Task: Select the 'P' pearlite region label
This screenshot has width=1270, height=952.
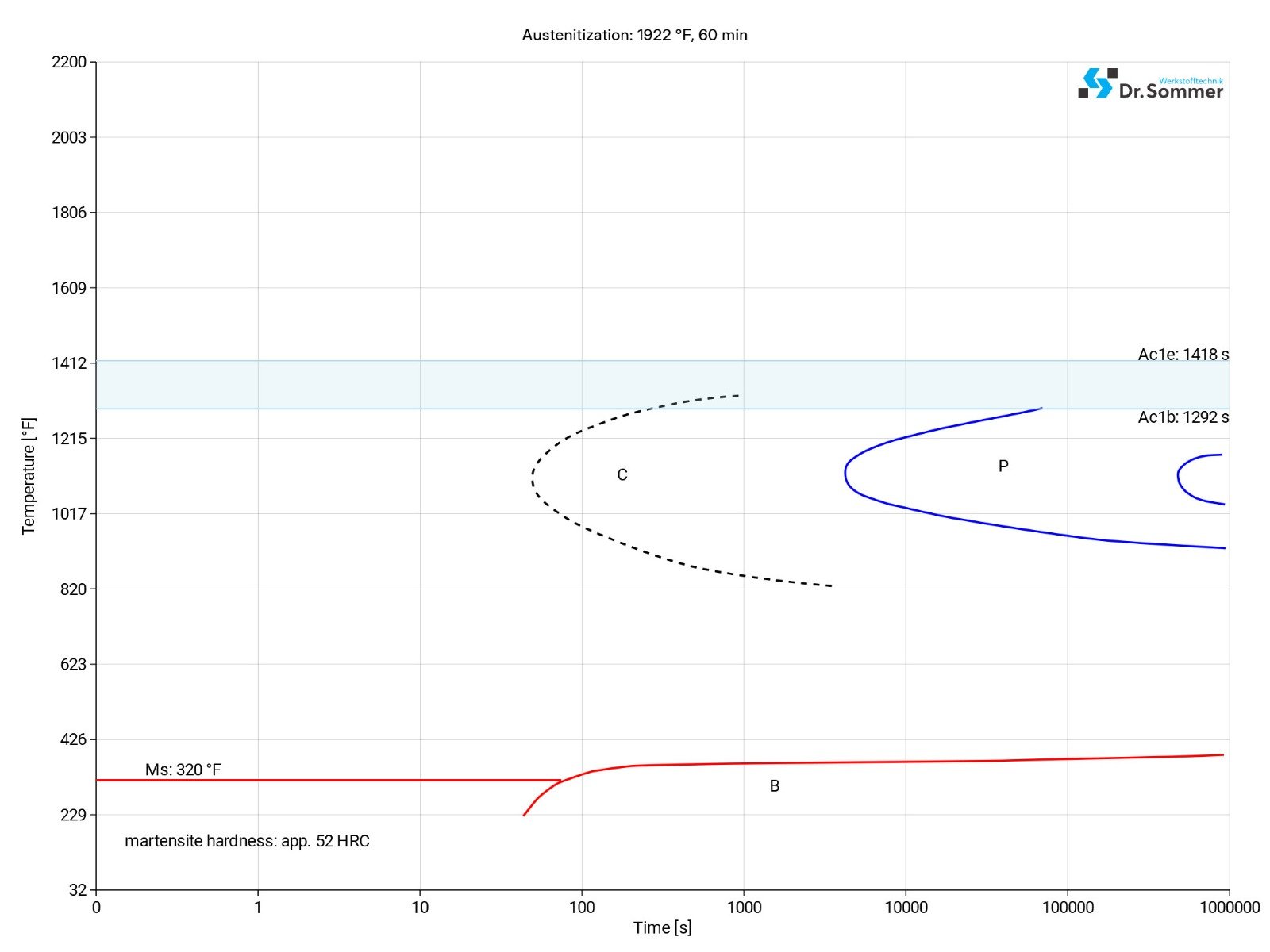Action: [x=1003, y=466]
